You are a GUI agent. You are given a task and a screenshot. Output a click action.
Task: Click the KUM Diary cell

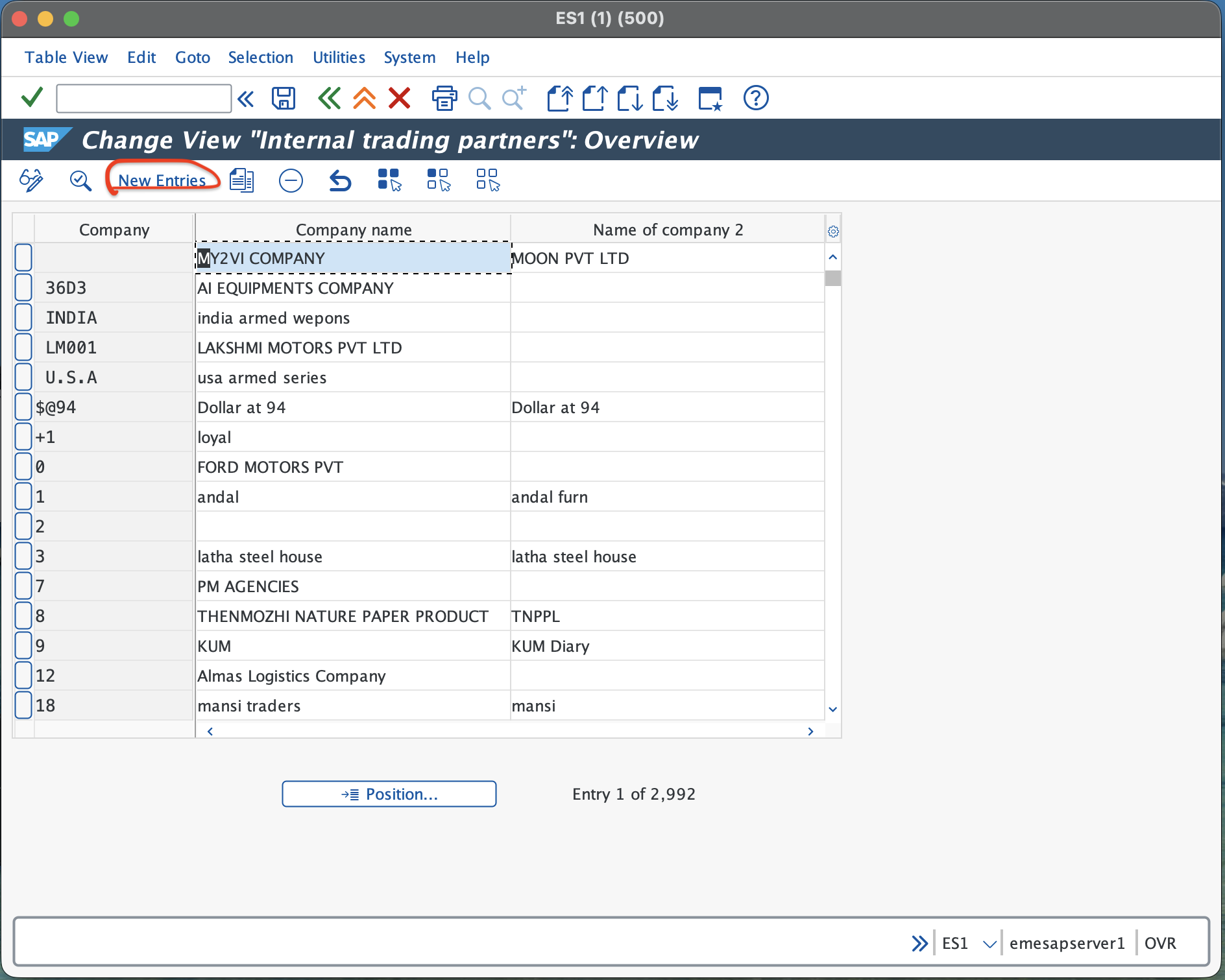tap(668, 646)
